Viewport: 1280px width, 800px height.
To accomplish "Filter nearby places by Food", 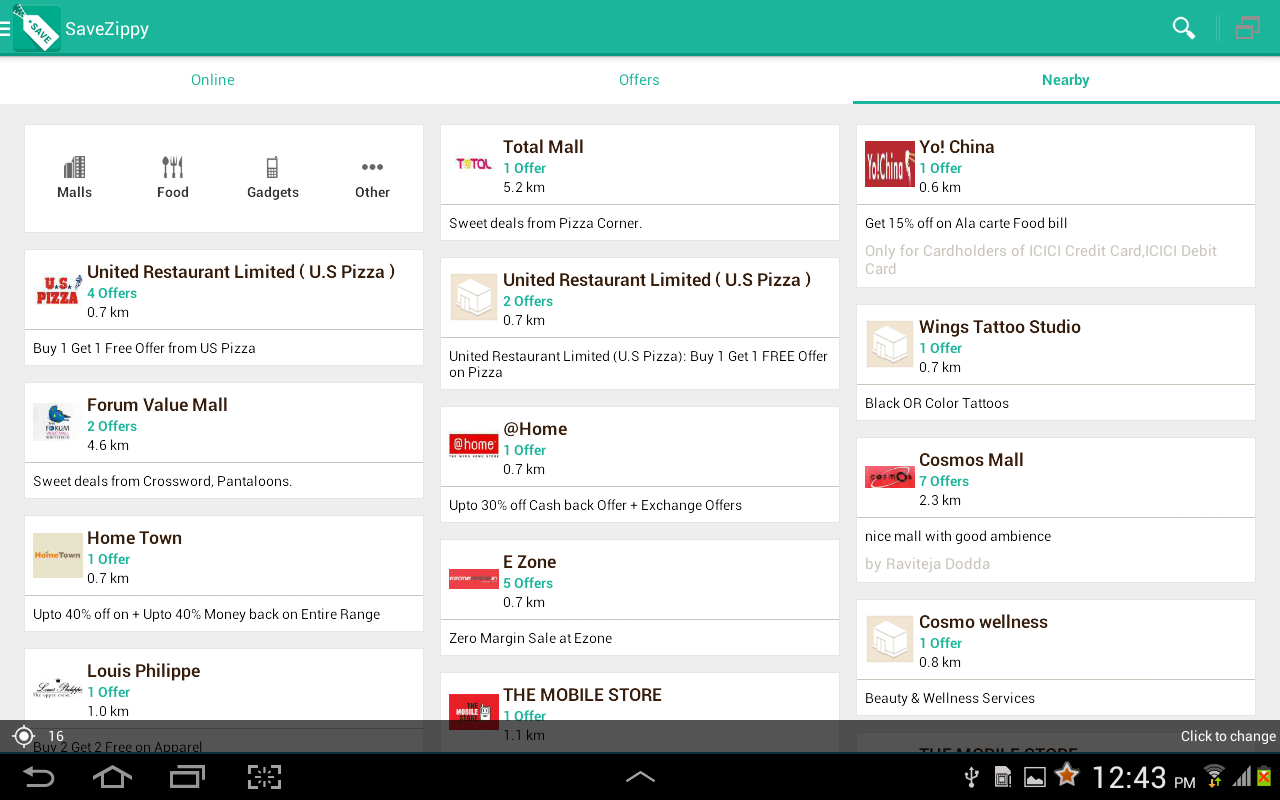I will (x=173, y=178).
